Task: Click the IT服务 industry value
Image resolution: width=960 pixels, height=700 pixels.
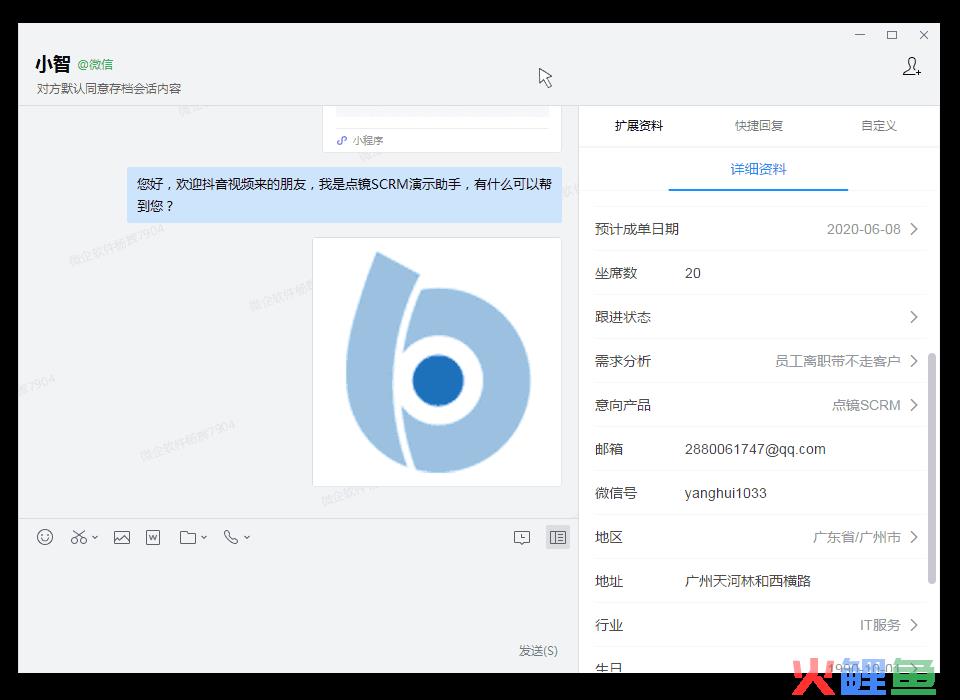Action: [x=880, y=625]
